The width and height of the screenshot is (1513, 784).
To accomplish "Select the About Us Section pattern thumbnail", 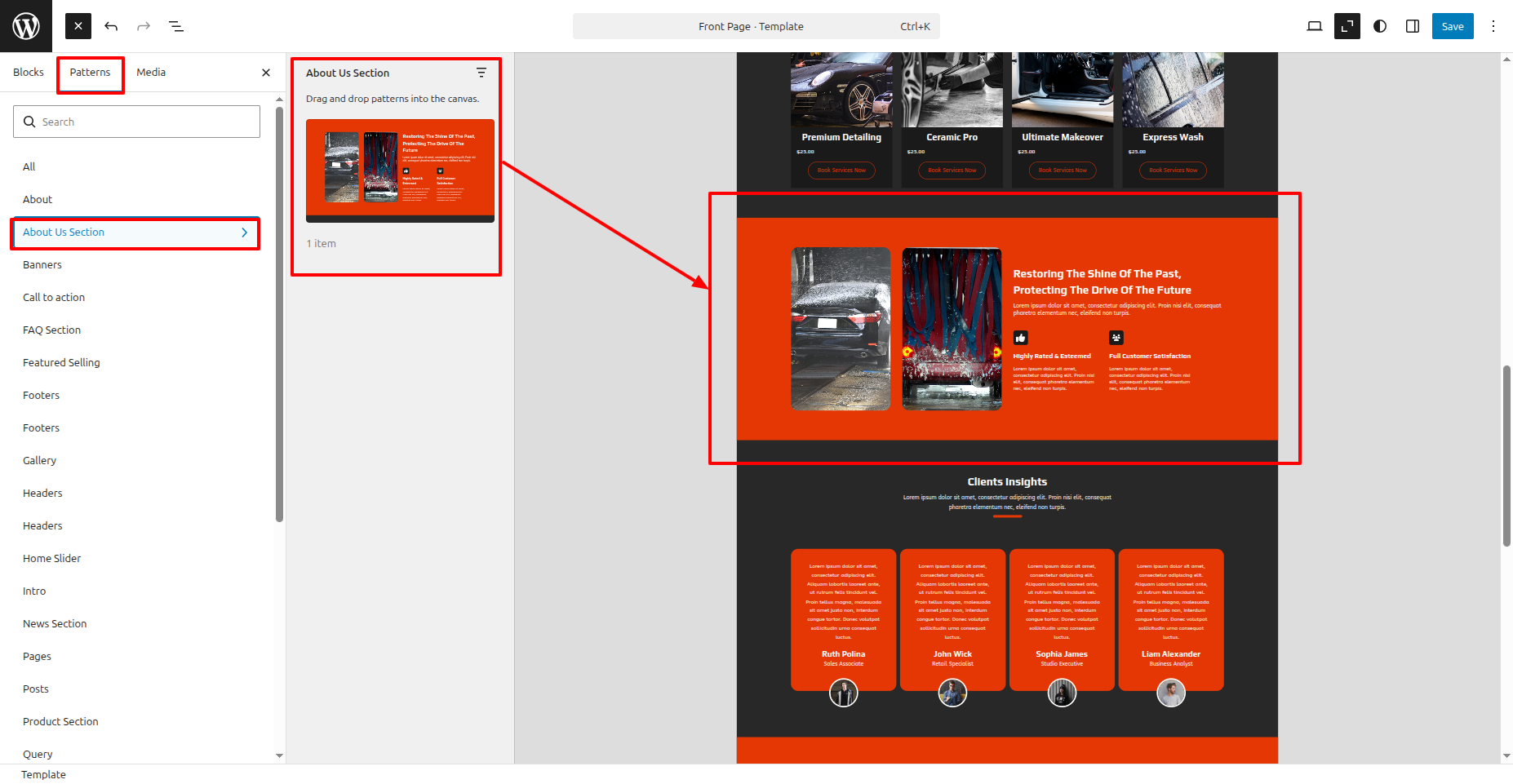I will point(400,171).
